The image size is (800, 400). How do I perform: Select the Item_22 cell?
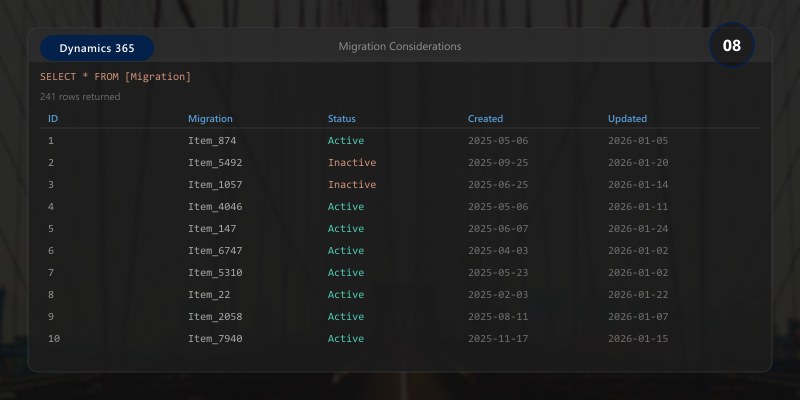(x=209, y=294)
